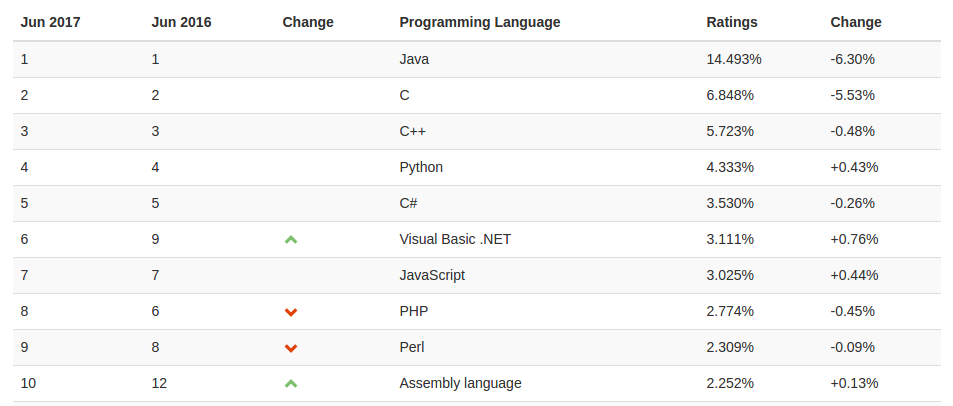Click the Jun 2017 rank '10' cell
Viewport: 953px width, 406px height.
pyautogui.click(x=28, y=384)
